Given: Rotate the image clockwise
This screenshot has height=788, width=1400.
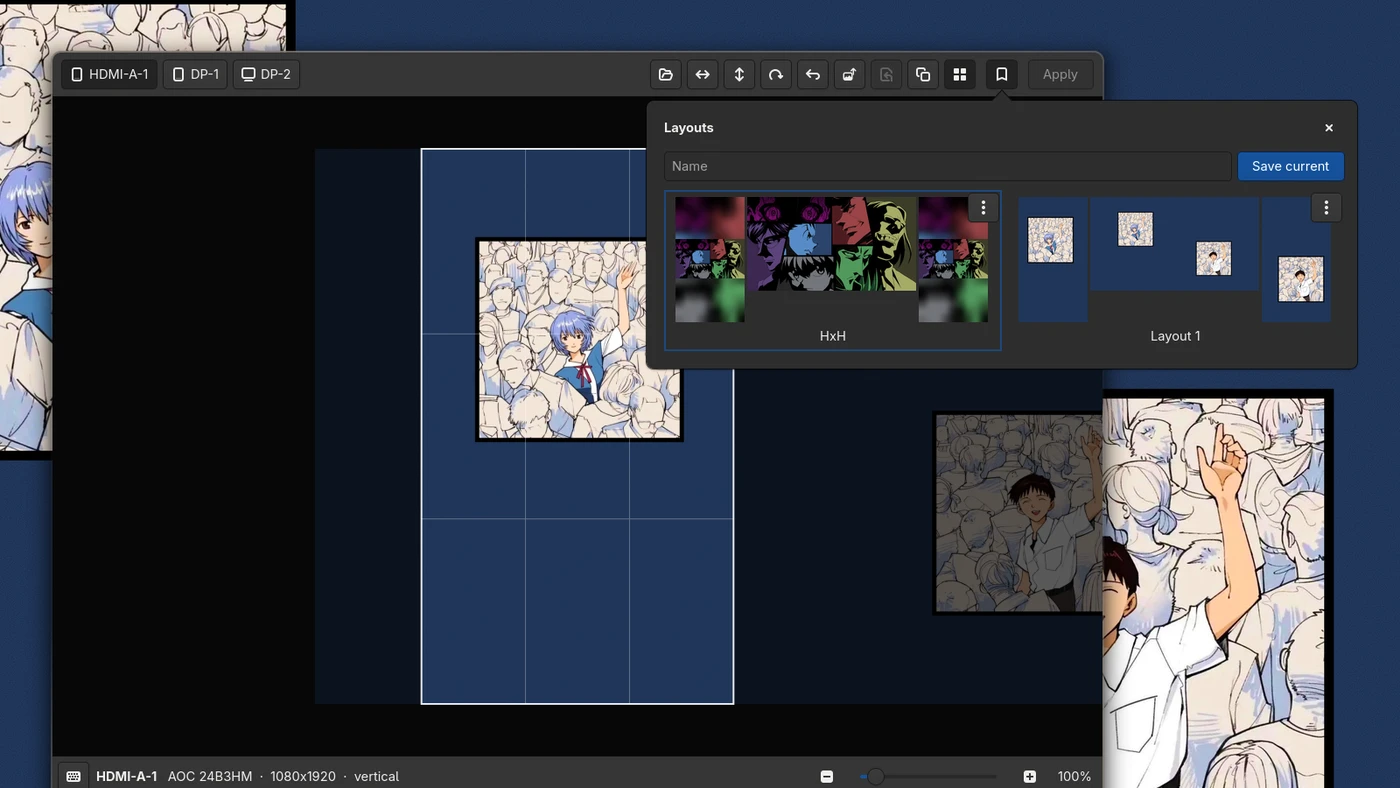Looking at the screenshot, I should coord(776,74).
